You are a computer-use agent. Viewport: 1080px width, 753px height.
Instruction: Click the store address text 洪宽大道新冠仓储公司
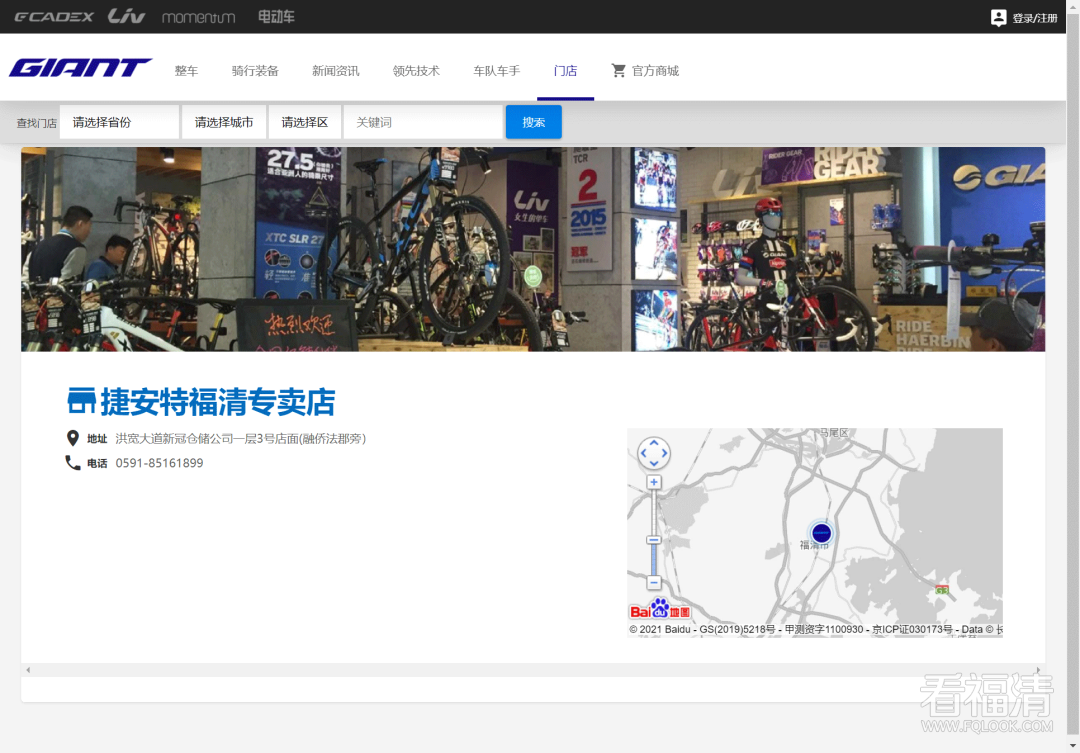click(240, 439)
